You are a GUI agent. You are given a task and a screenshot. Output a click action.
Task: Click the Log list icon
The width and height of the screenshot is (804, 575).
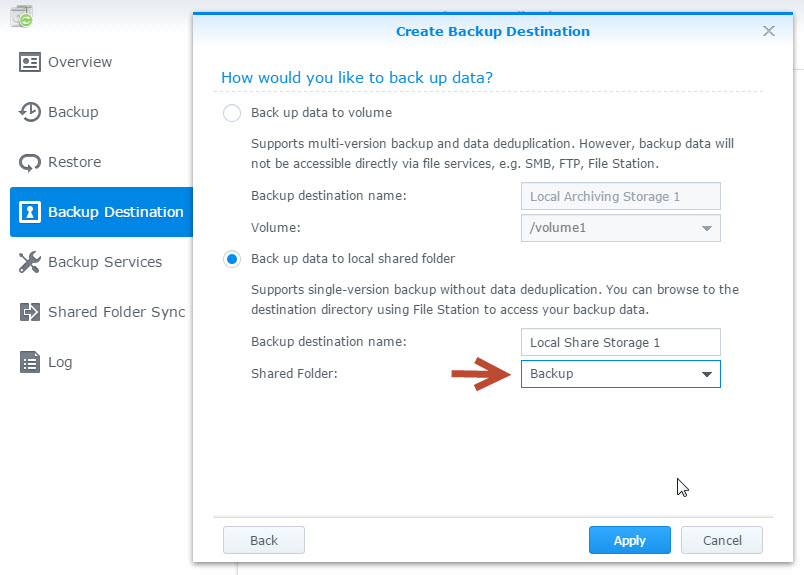pos(30,362)
